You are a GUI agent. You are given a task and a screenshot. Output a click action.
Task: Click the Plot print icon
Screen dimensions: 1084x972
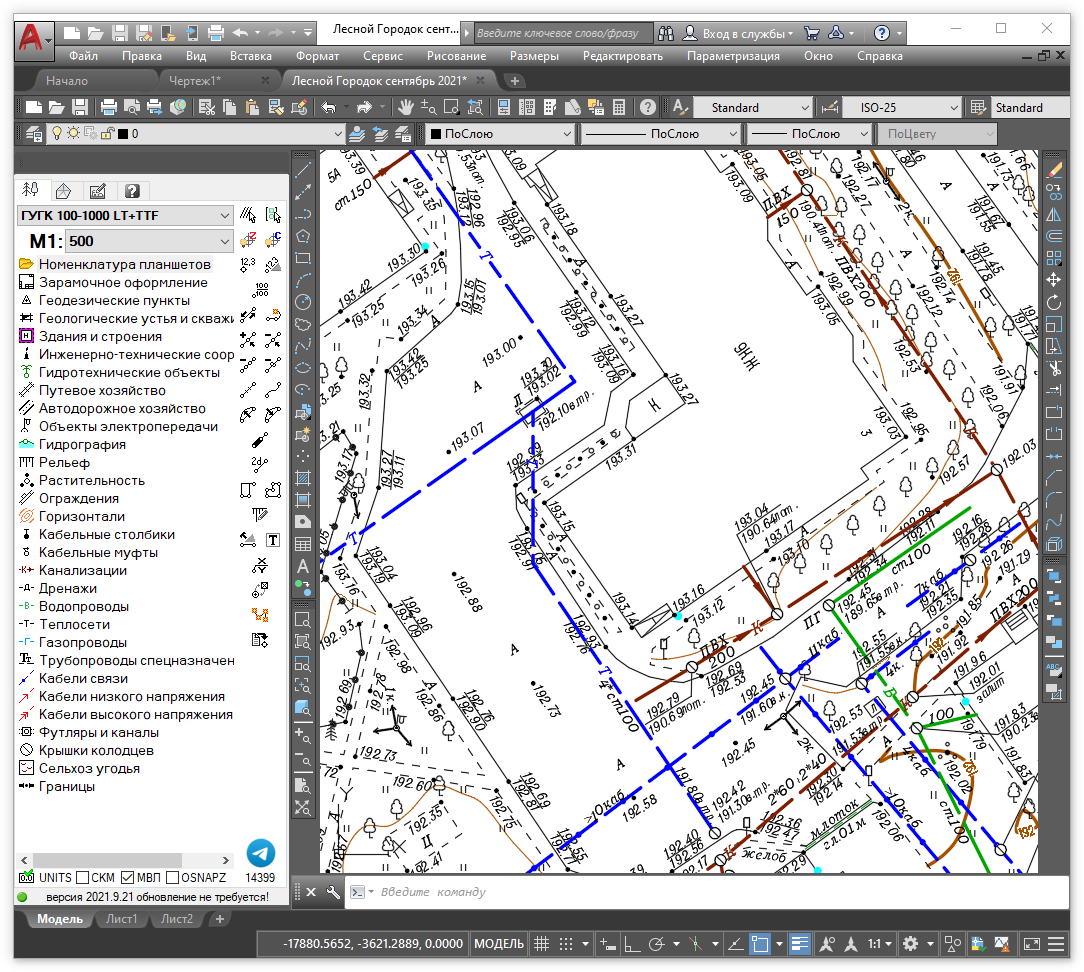[x=108, y=107]
